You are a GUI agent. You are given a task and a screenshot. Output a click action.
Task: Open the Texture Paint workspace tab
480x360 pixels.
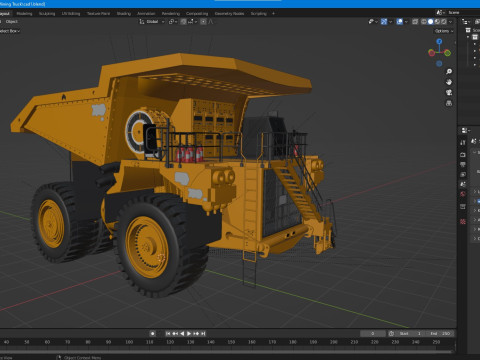click(x=98, y=14)
